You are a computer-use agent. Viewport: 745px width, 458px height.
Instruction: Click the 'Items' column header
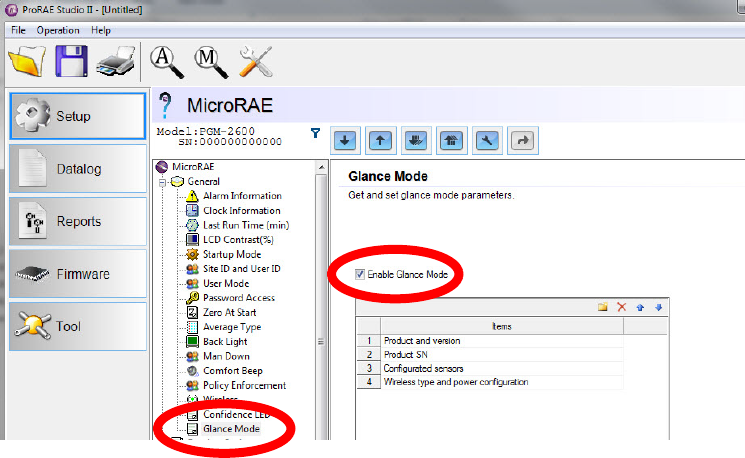point(502,326)
